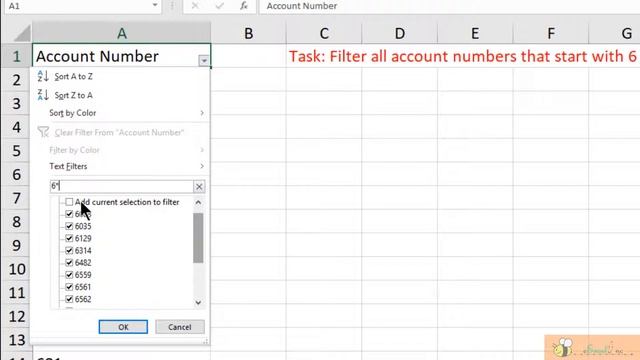This screenshot has height=360, width=640.
Task: Select column C header
Action: (x=324, y=33)
